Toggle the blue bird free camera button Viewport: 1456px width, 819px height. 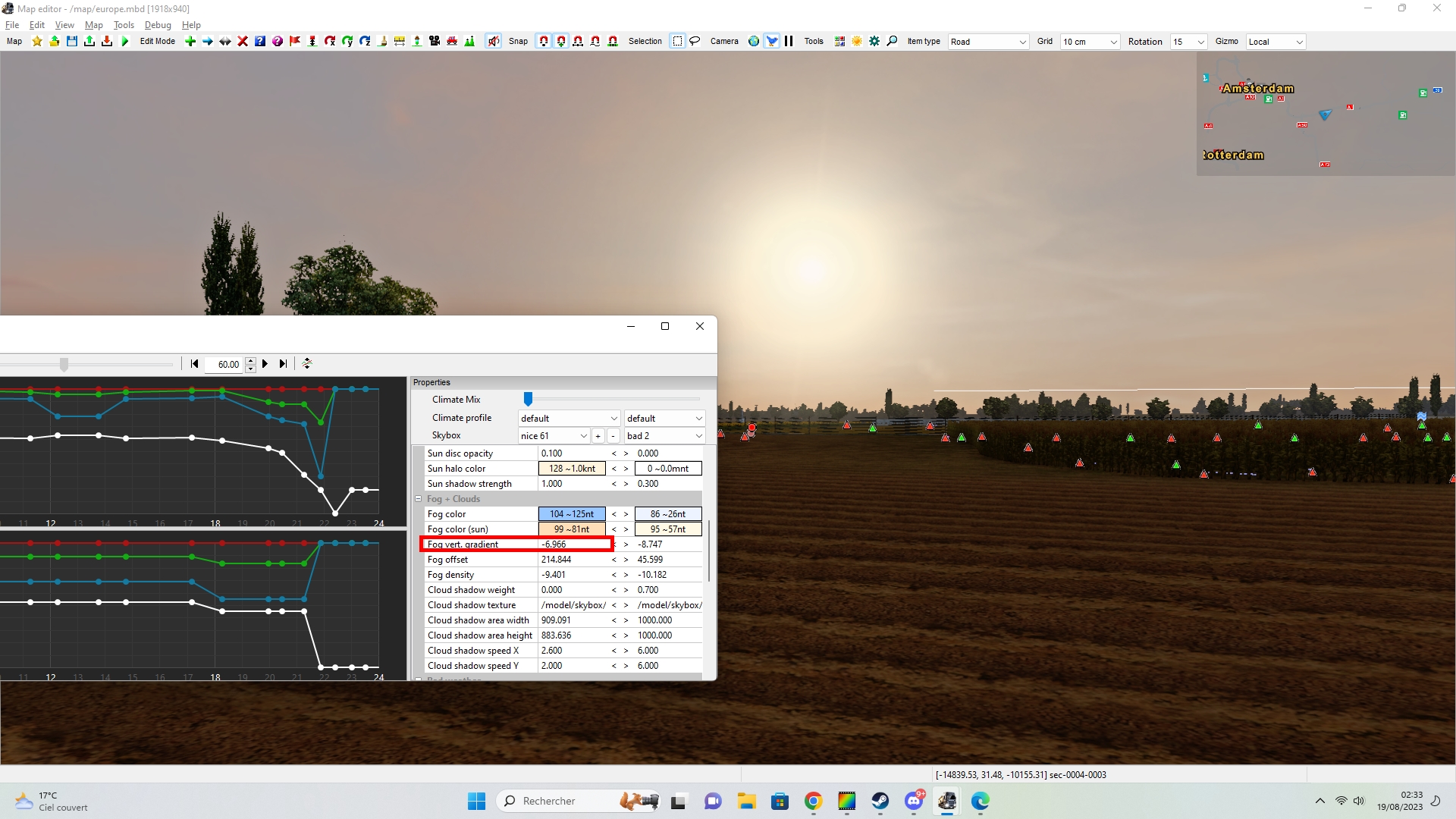772,42
